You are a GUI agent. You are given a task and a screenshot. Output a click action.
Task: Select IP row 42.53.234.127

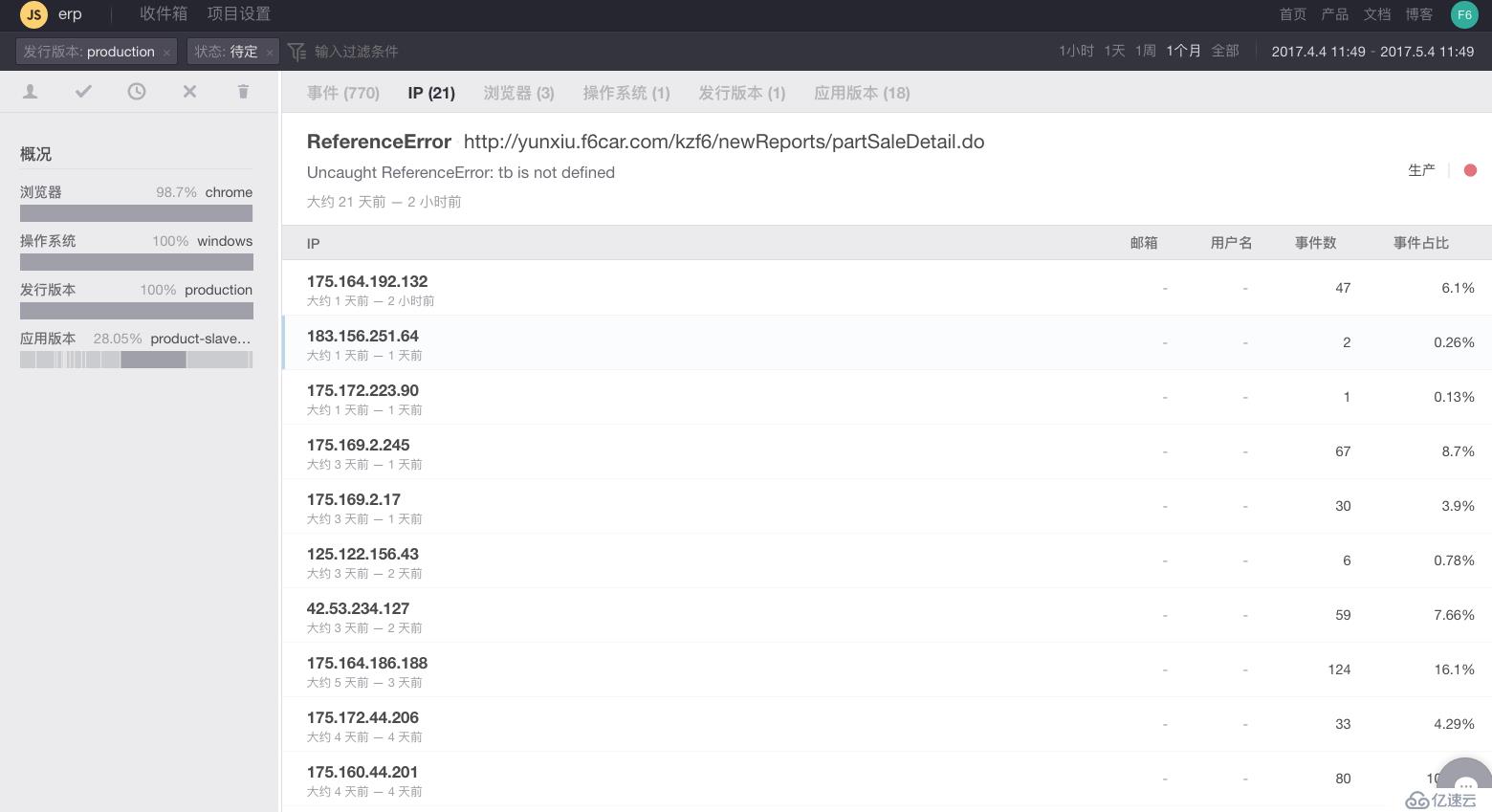point(887,615)
